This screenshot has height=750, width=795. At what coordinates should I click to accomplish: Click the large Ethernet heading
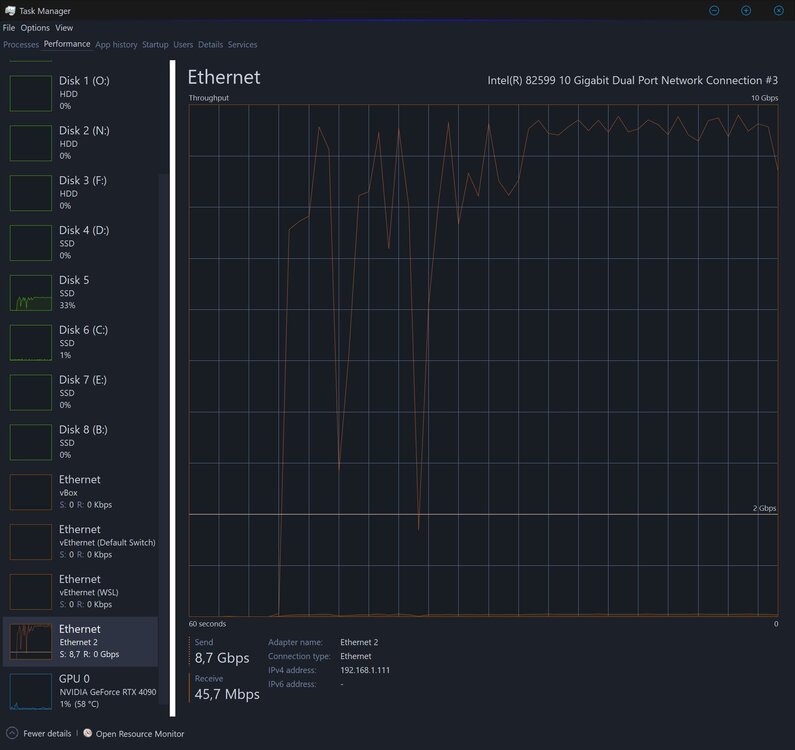(224, 77)
